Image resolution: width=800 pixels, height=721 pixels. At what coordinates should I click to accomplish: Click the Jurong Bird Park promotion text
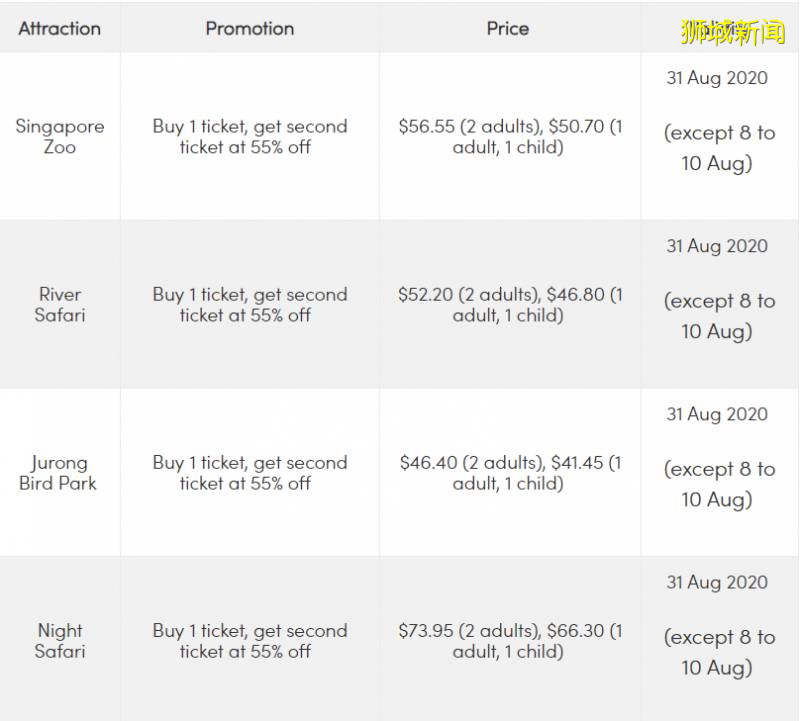250,473
